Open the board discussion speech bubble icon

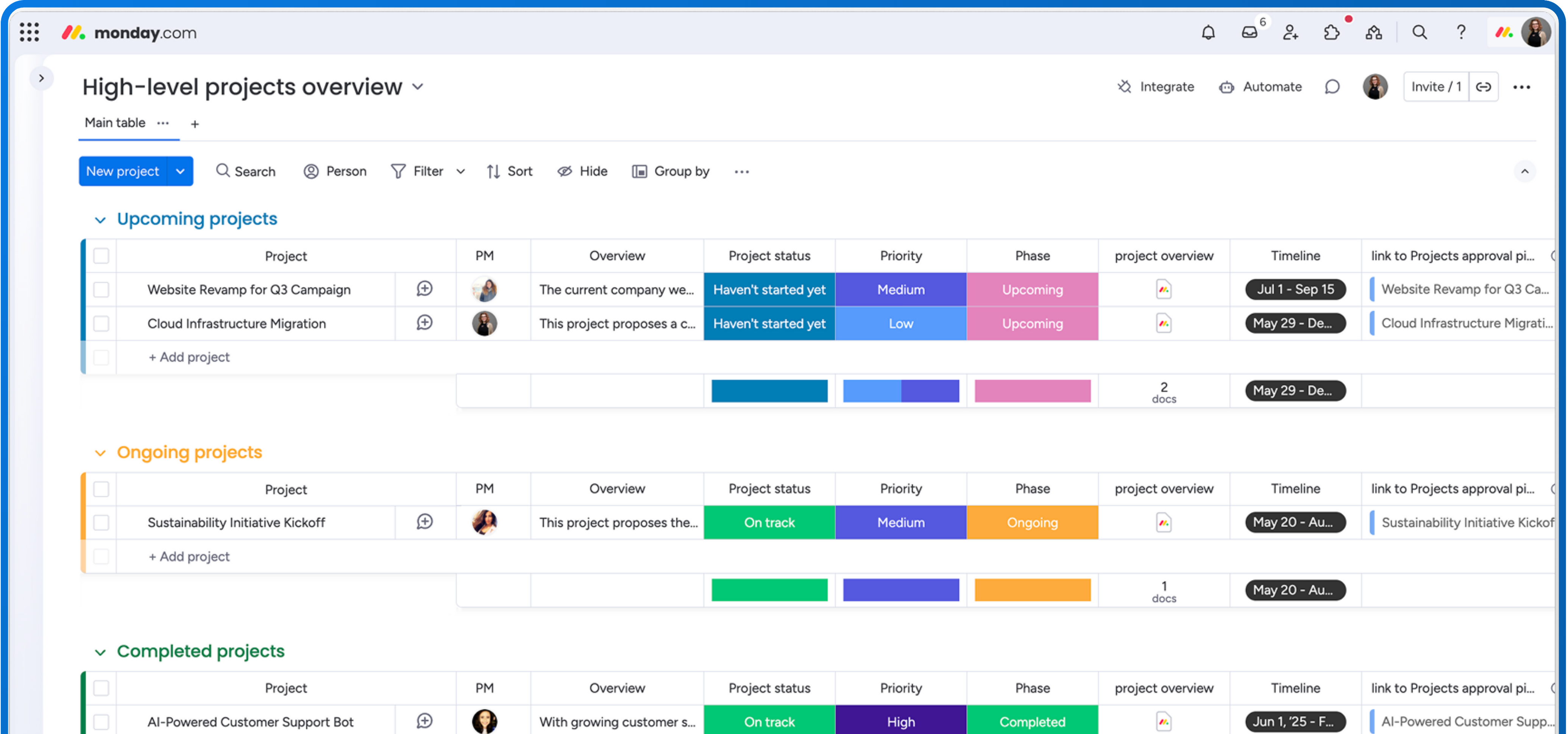[x=1332, y=87]
